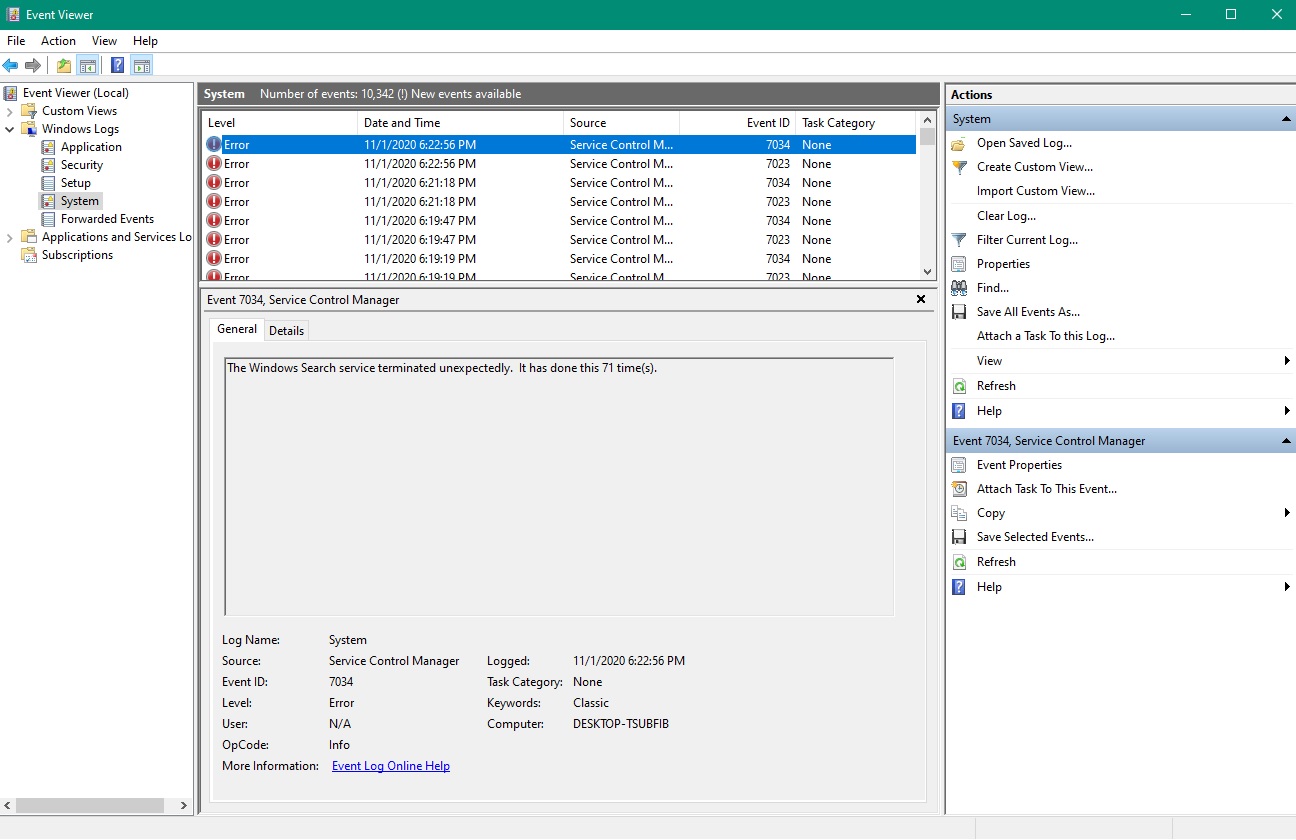The width and height of the screenshot is (1296, 840).
Task: Collapse the System actions section header
Action: point(1286,119)
